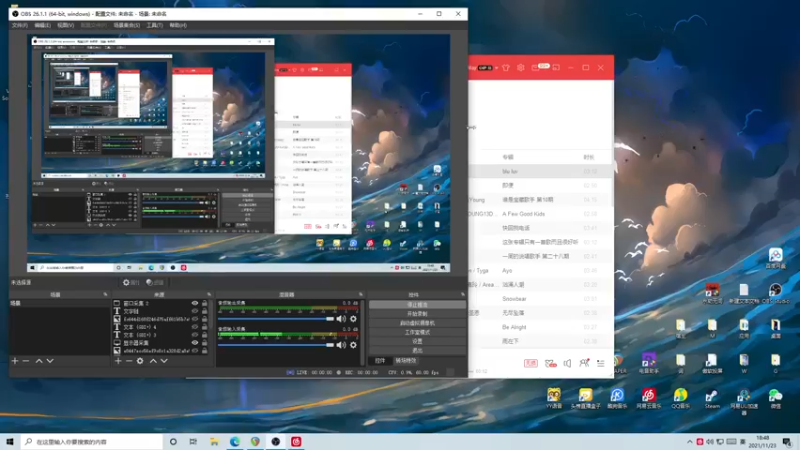Open source 滤镜 filters button
This screenshot has height=450, width=800.
pos(155,282)
